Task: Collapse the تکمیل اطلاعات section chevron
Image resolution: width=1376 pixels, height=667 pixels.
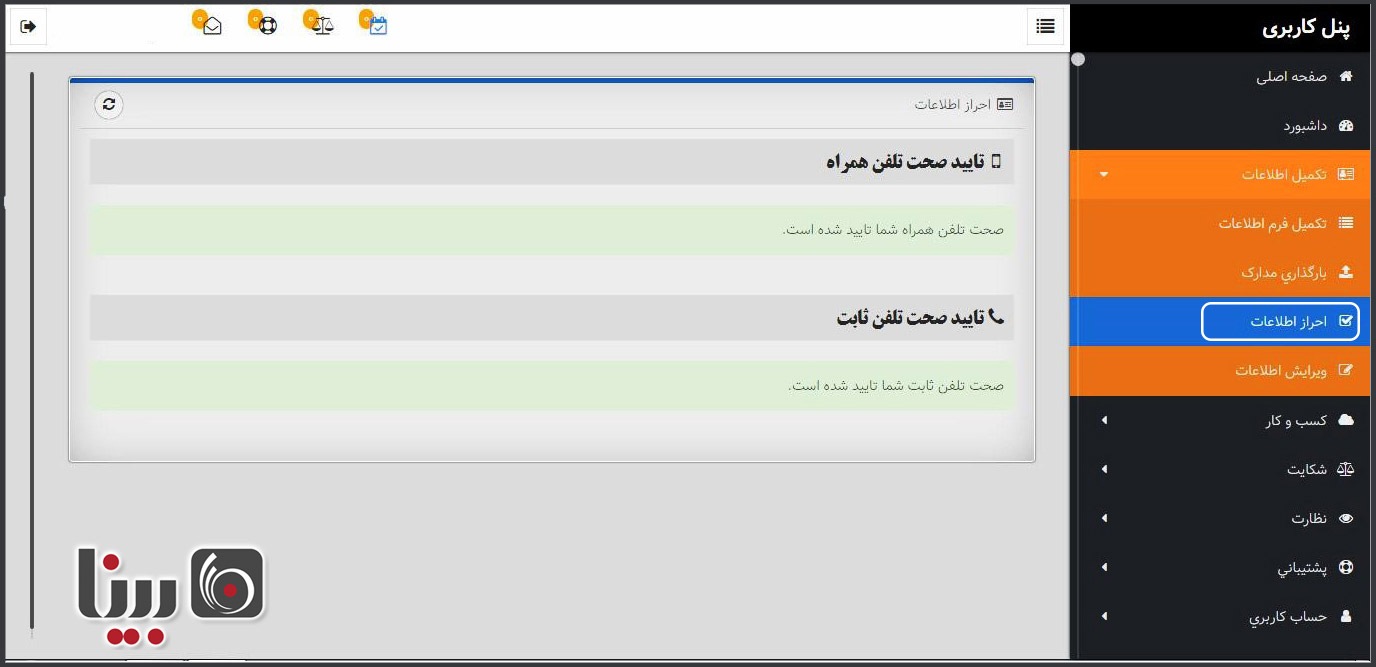Action: tap(1104, 173)
